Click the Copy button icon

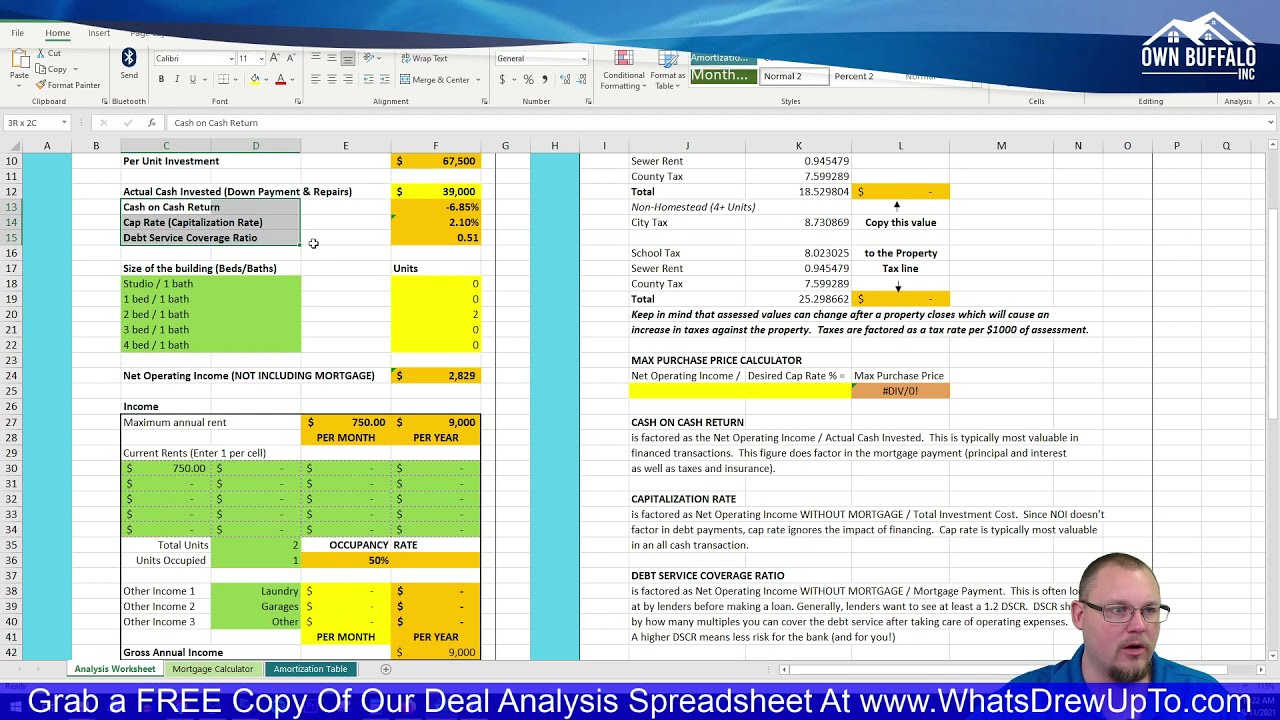(42, 69)
